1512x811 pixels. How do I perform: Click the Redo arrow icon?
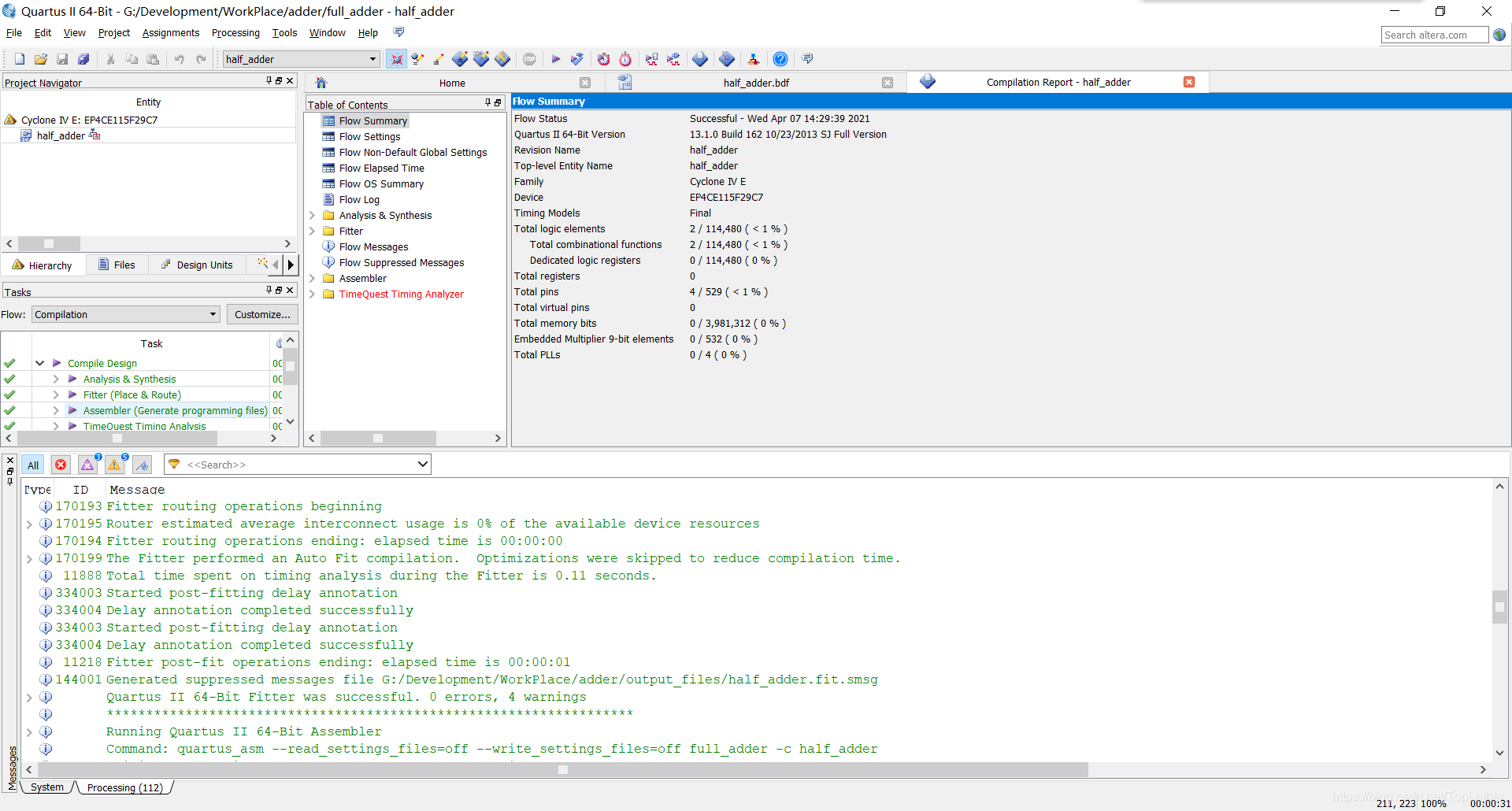pos(201,59)
